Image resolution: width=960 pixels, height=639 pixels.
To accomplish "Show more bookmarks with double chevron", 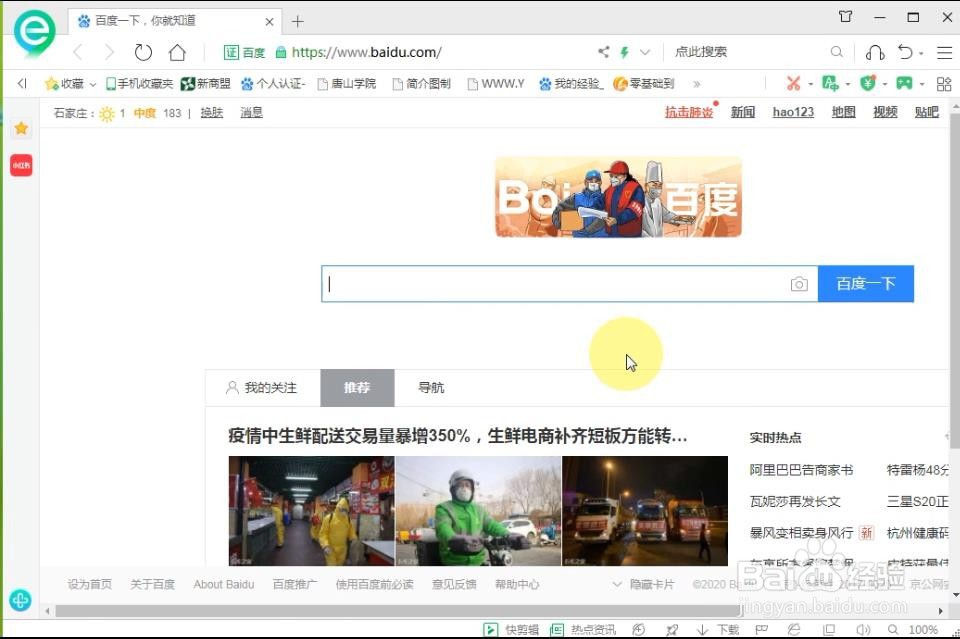I will pyautogui.click(x=696, y=84).
